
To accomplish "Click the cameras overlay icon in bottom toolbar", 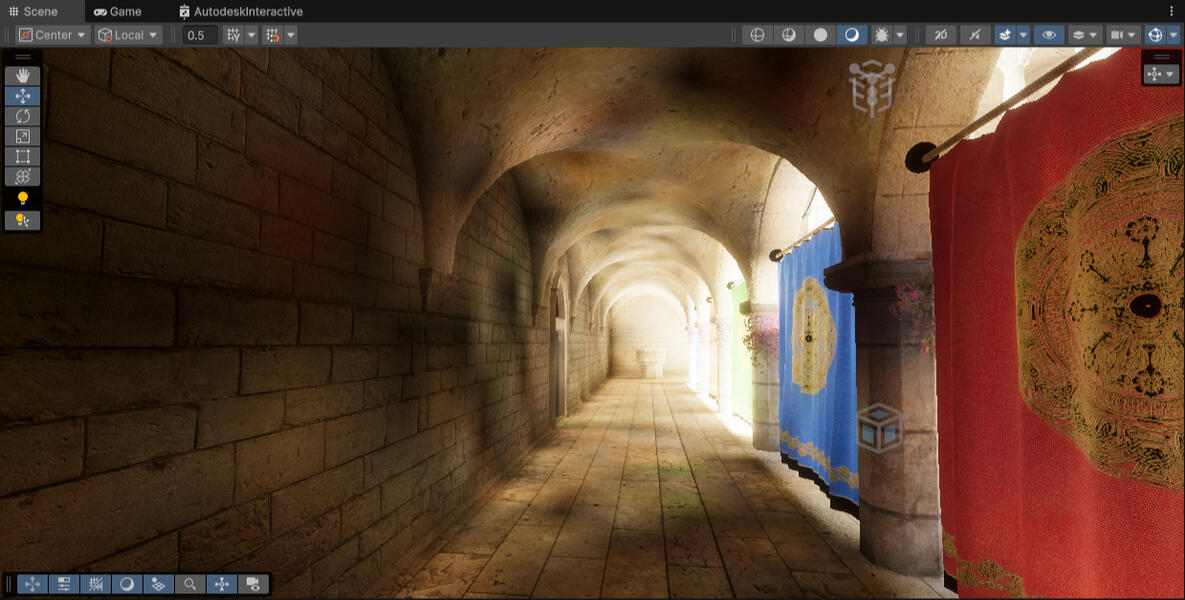I will [253, 584].
